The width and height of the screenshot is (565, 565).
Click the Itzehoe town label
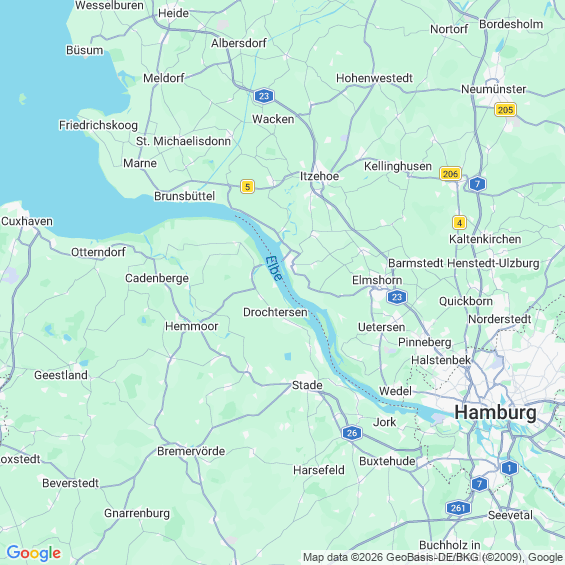[x=320, y=176]
